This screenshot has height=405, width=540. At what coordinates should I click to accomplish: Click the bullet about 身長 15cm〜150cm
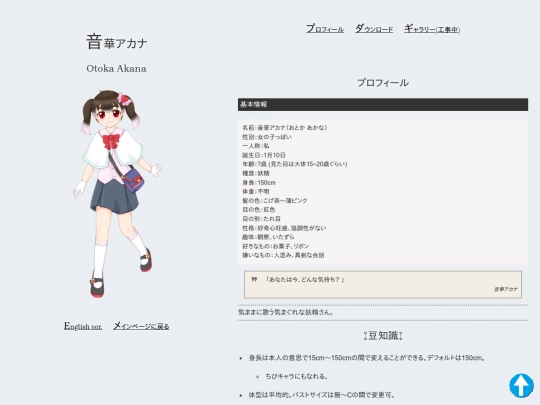pos(367,358)
